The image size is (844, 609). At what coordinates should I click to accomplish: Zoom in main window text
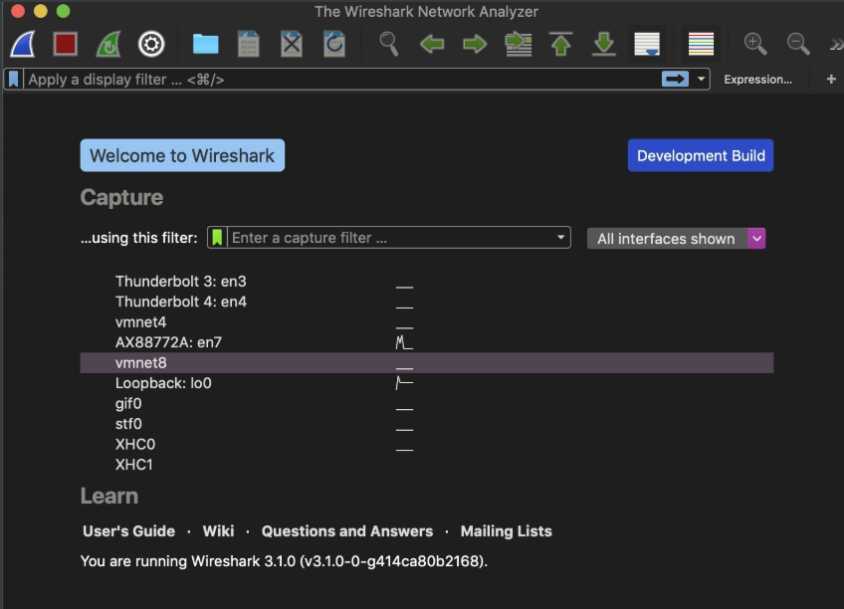(x=755, y=44)
